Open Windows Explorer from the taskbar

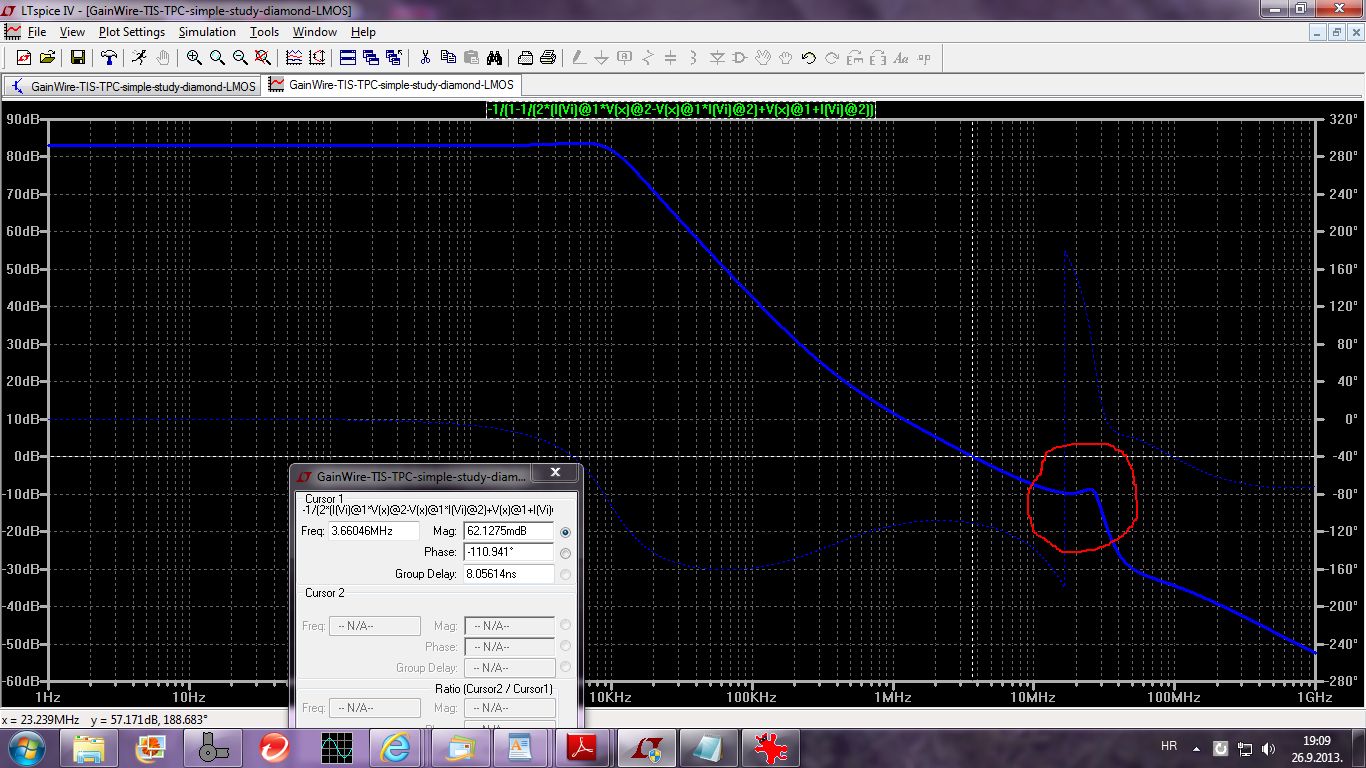88,747
